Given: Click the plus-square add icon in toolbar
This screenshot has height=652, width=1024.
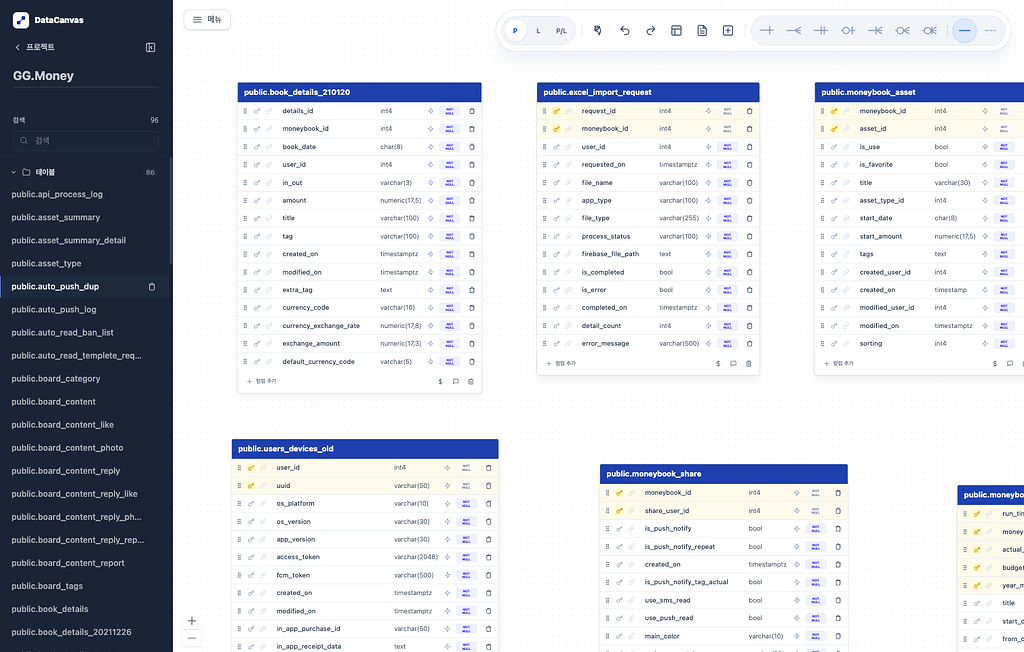Looking at the screenshot, I should pyautogui.click(x=728, y=31).
